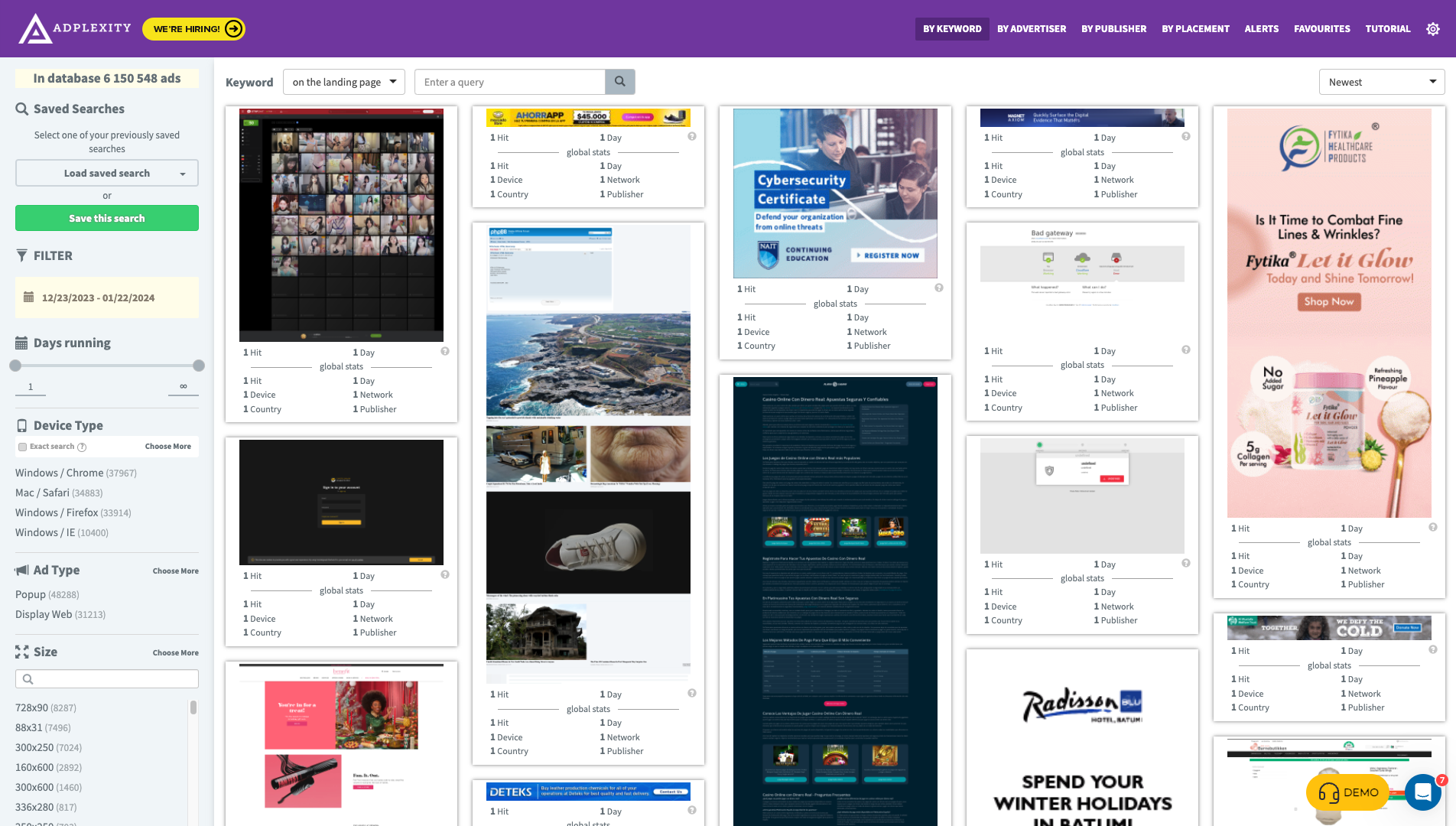Enable the Exact search checkbox

coord(23,447)
